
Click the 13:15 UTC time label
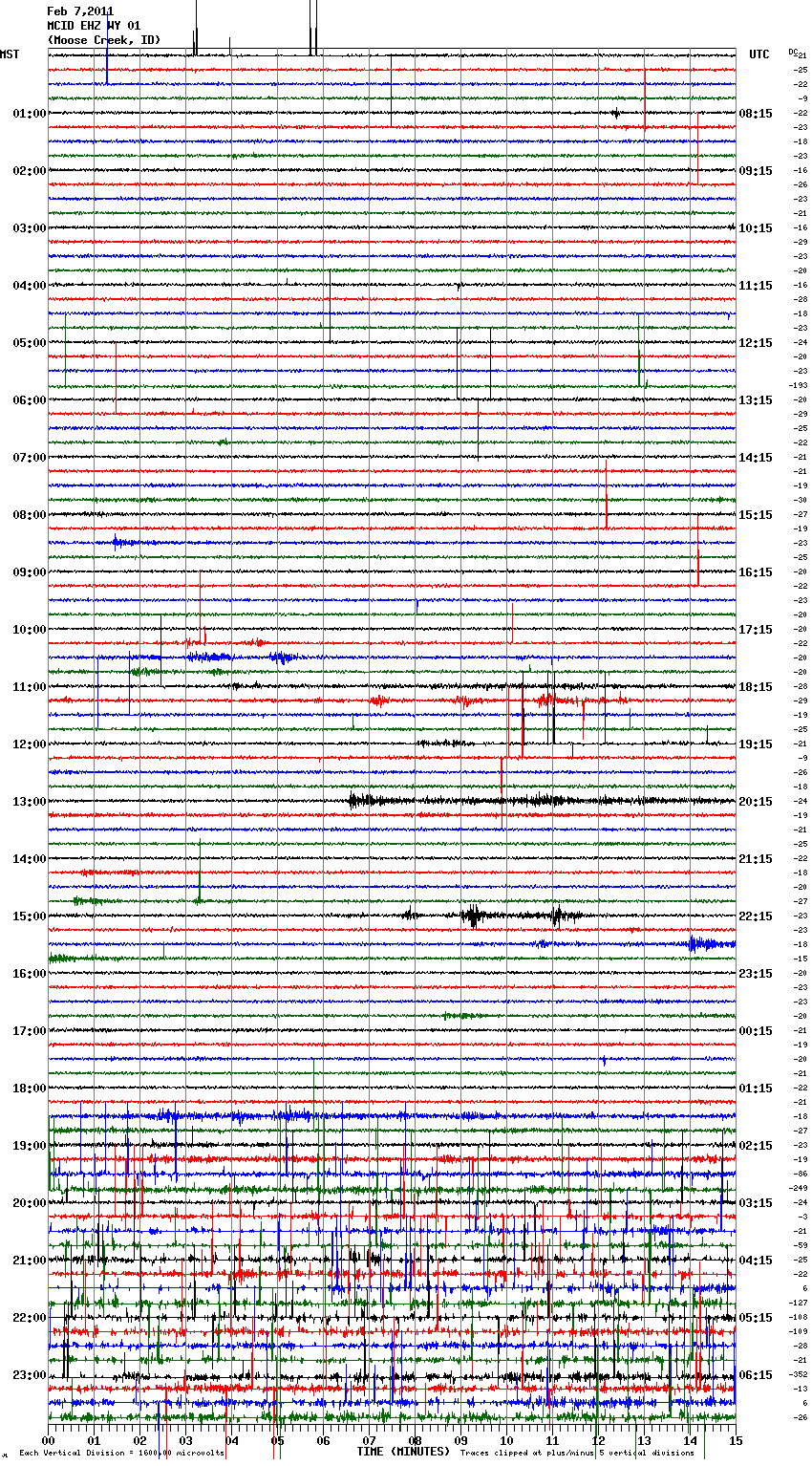(x=756, y=400)
